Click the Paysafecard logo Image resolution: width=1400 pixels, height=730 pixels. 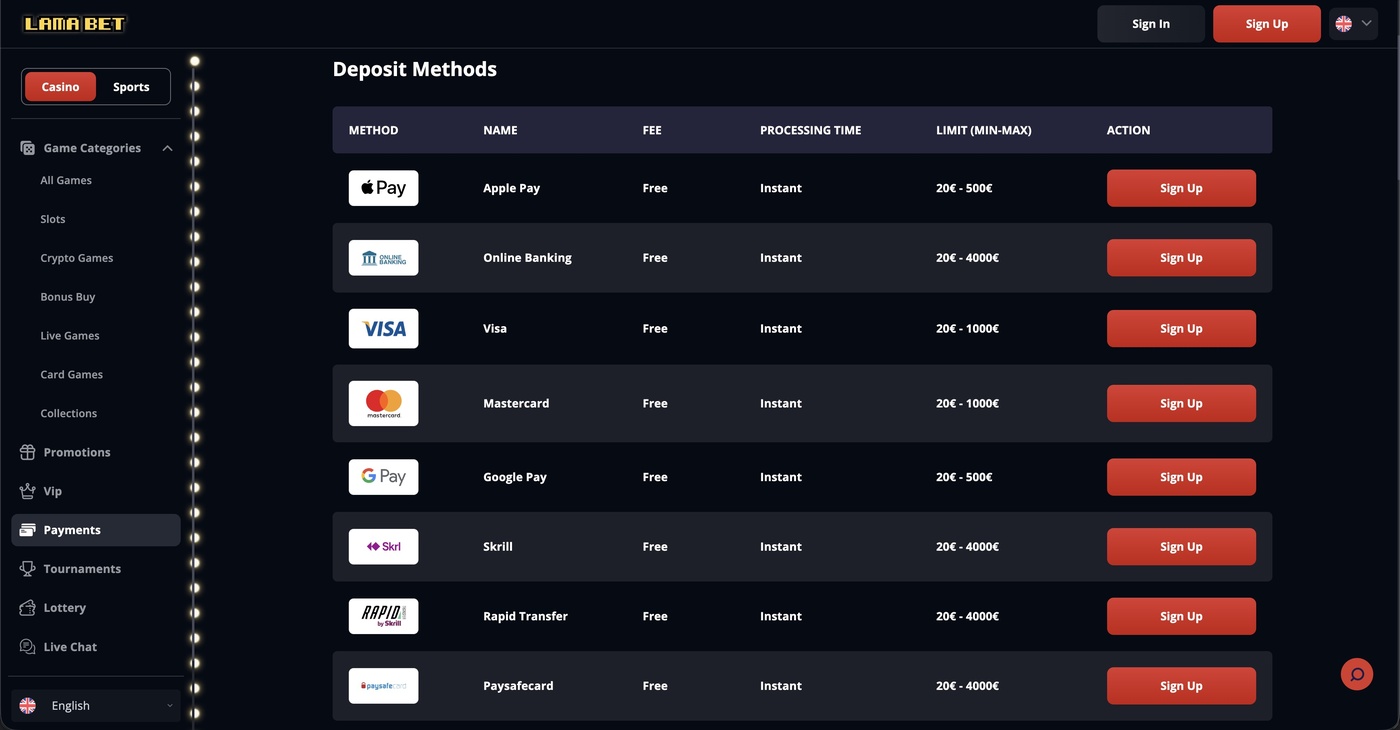click(383, 686)
